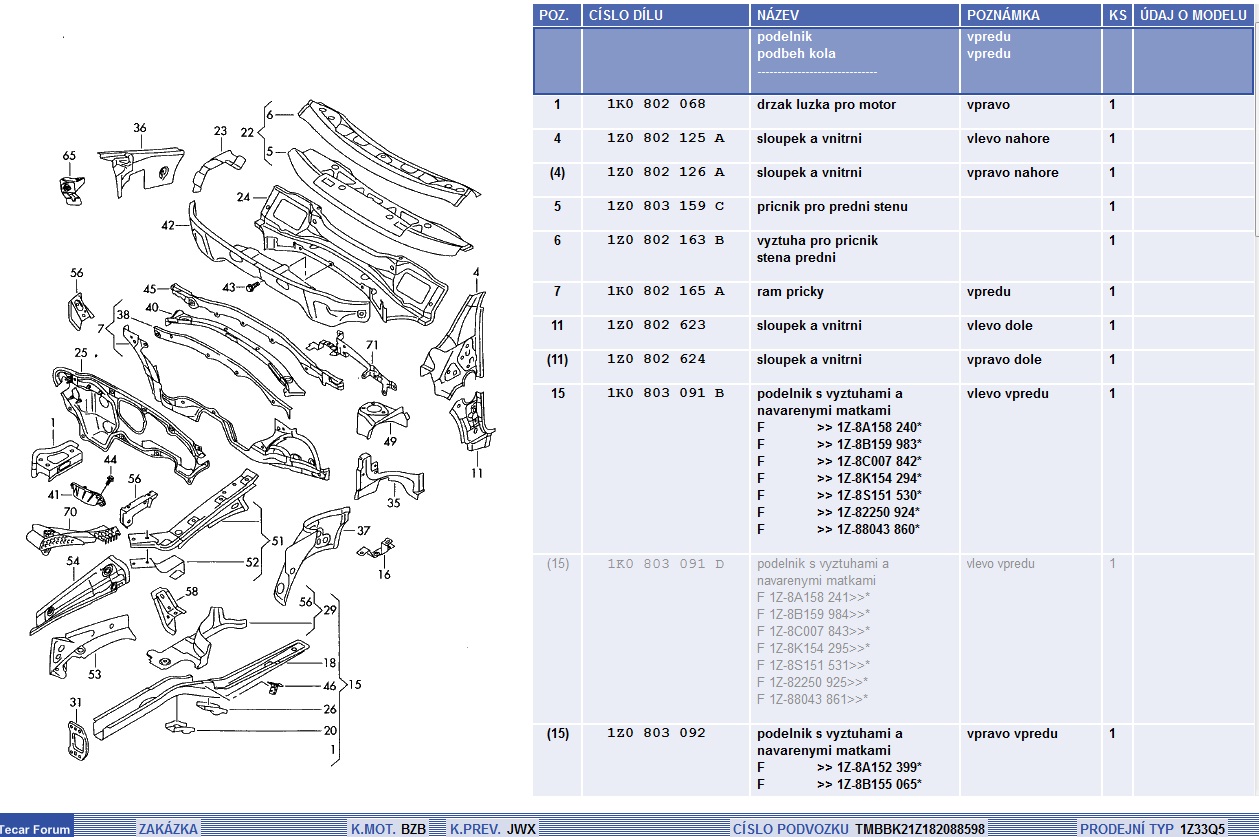Click the NÁZEV column header
Image resolution: width=1259 pixels, height=837 pixels.
coord(778,15)
